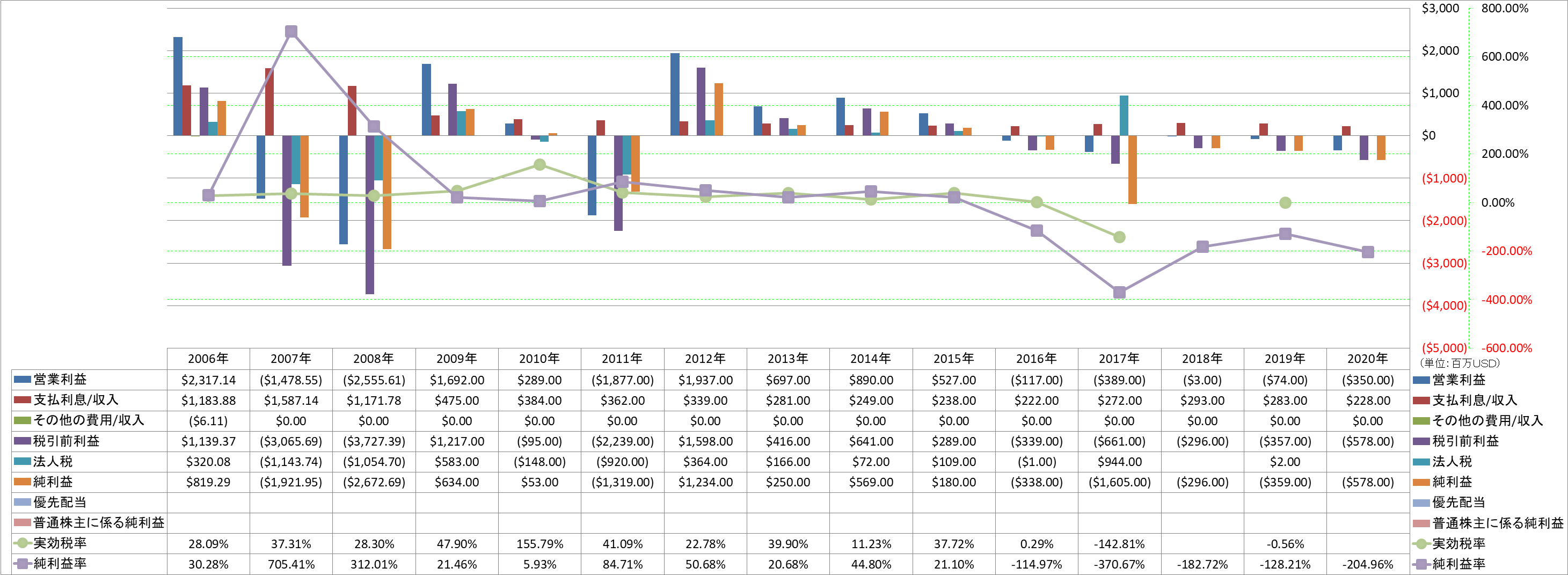Screen dimensions: 1568x575
Task: Select the 2020 純利益率 square marker
Action: point(1368,252)
